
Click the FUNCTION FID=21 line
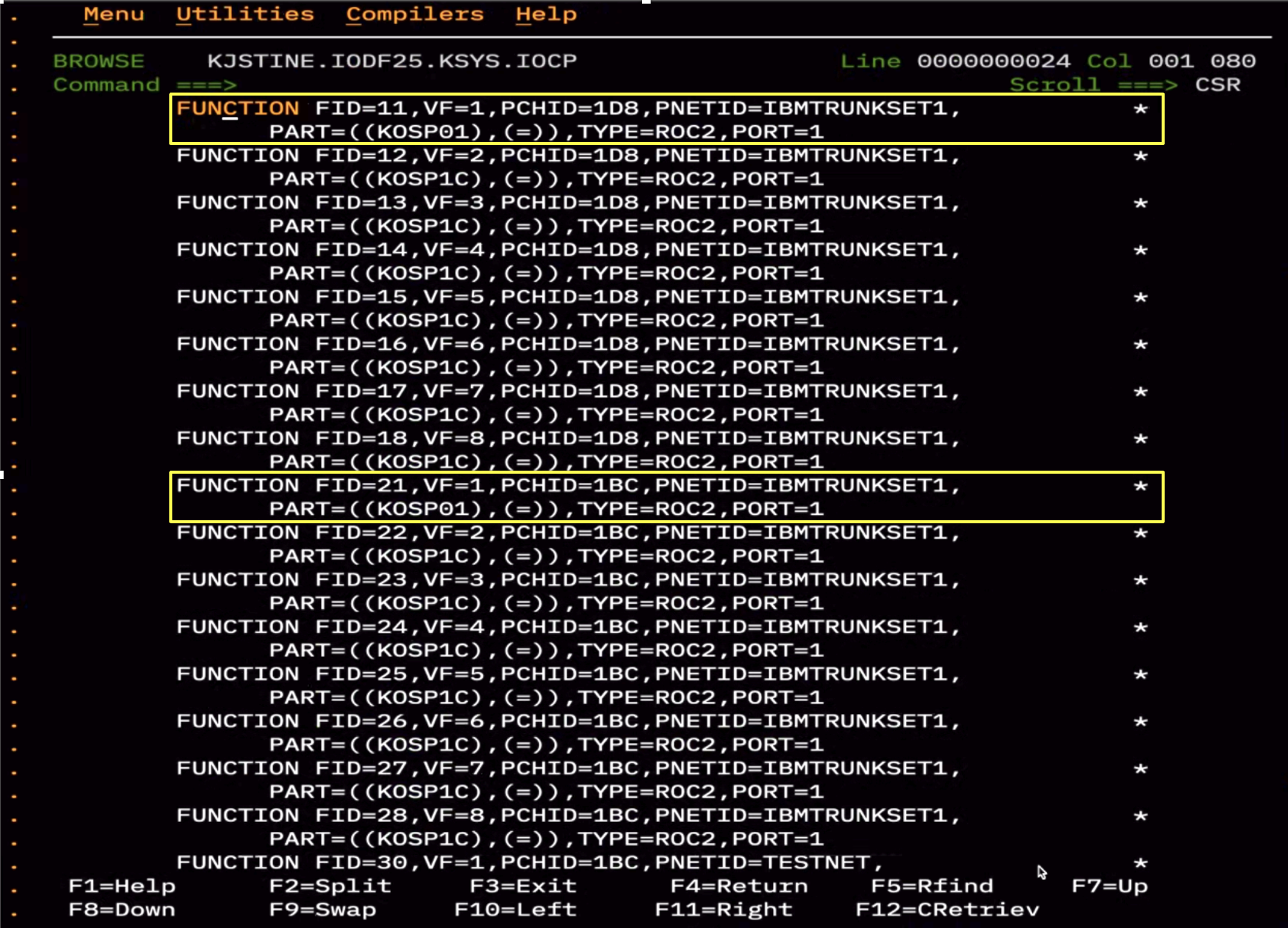(568, 486)
